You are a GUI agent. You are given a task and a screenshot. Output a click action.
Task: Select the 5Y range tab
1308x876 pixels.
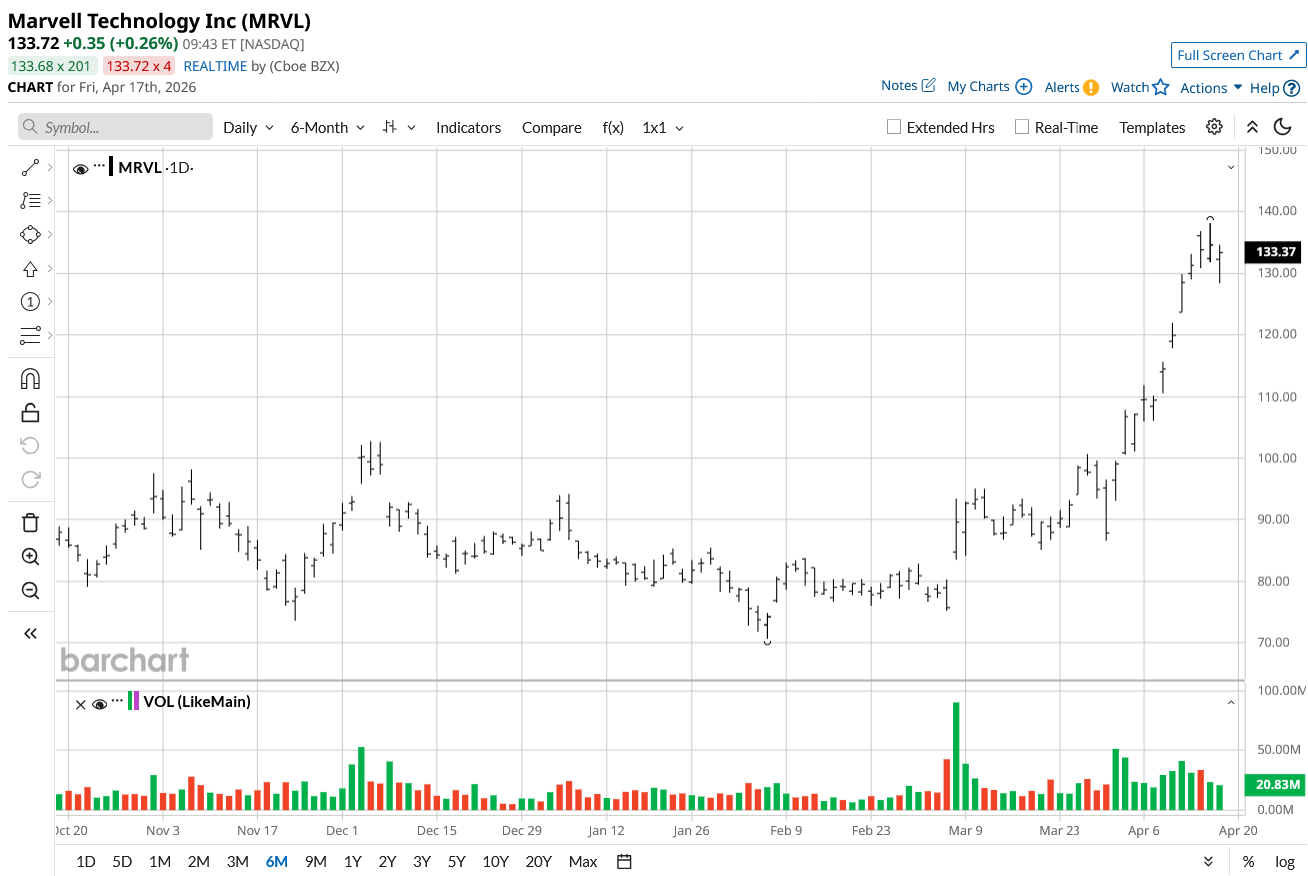pyautogui.click(x=456, y=862)
